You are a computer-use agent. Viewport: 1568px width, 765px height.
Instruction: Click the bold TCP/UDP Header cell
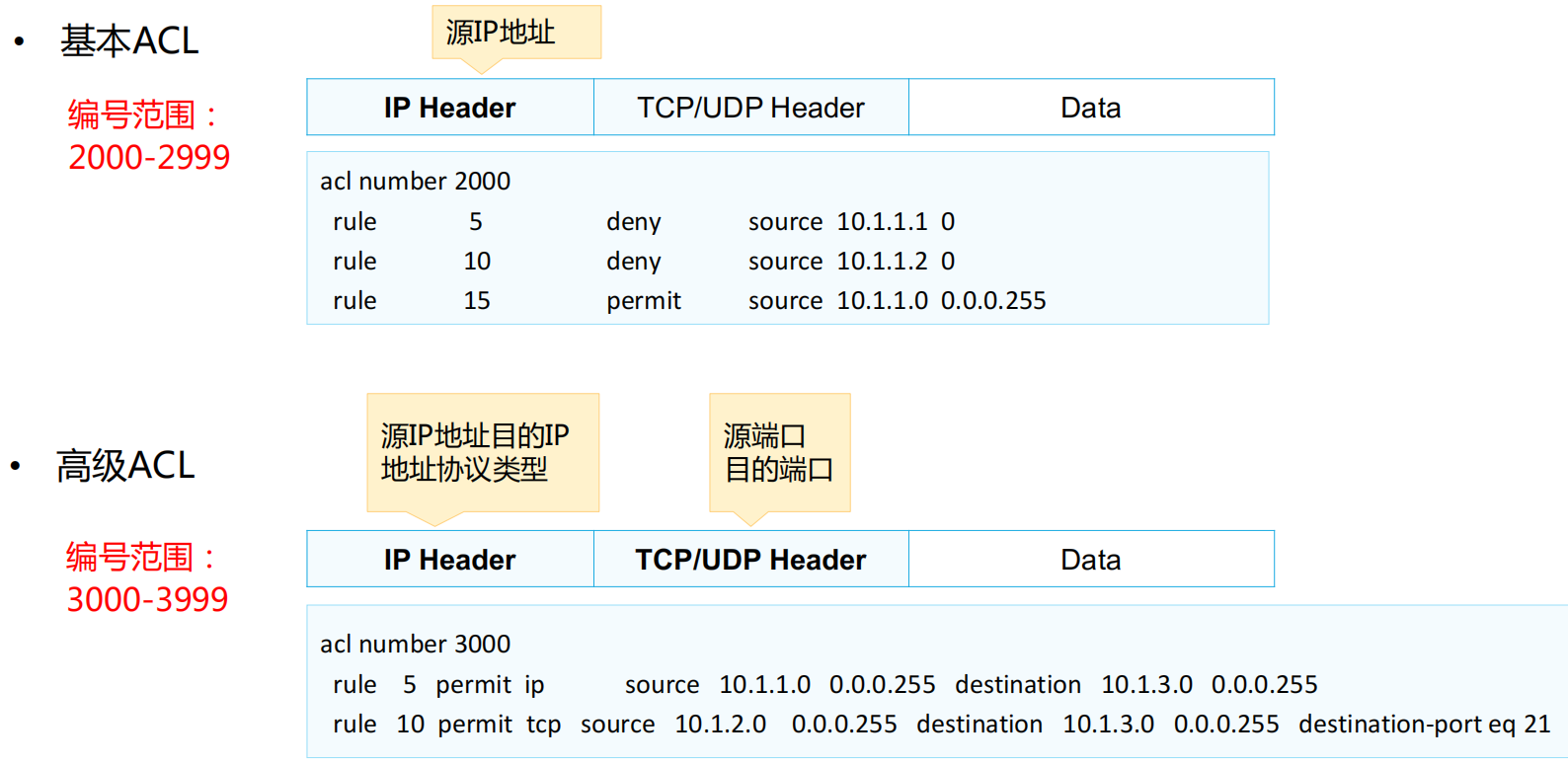(750, 560)
